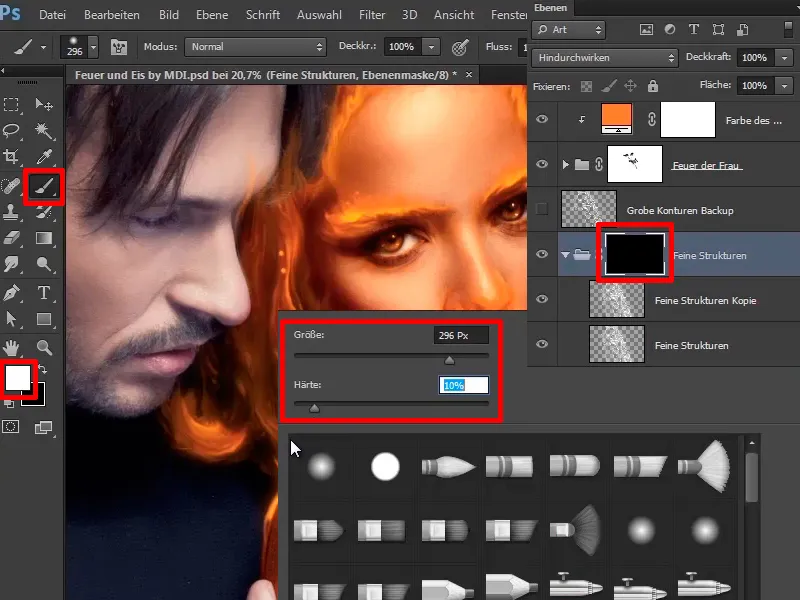Select the Magic Wand tool
Viewport: 800px width, 600px height.
[44, 131]
